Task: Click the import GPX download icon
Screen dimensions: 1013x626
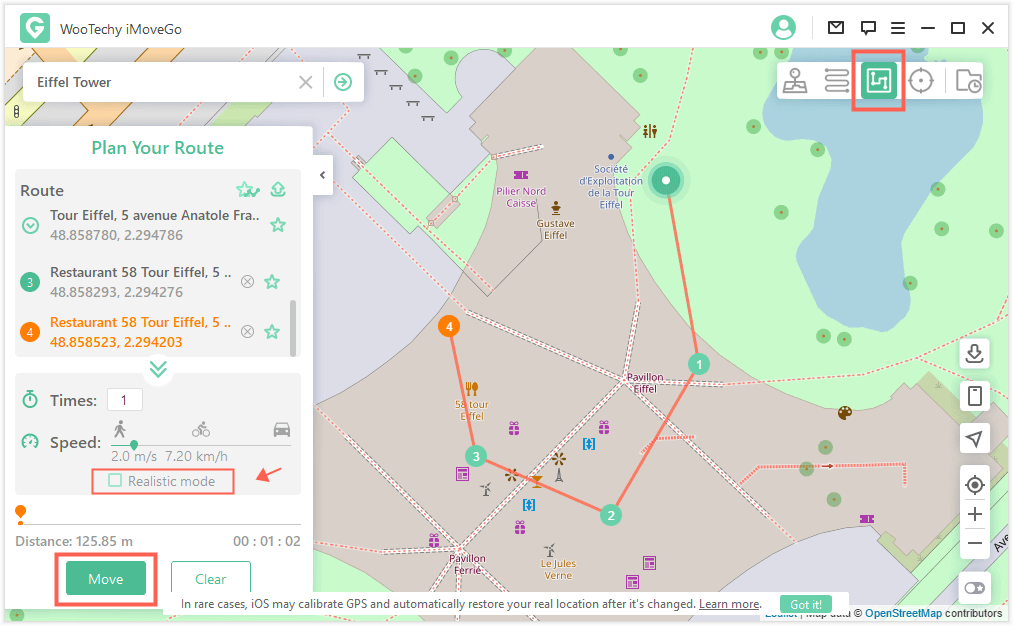Action: pos(974,353)
